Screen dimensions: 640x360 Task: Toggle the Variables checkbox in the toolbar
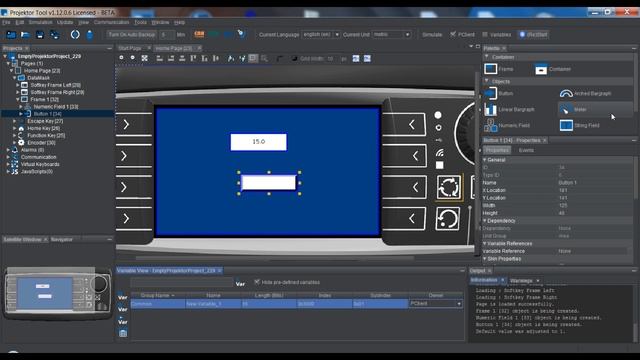485,35
